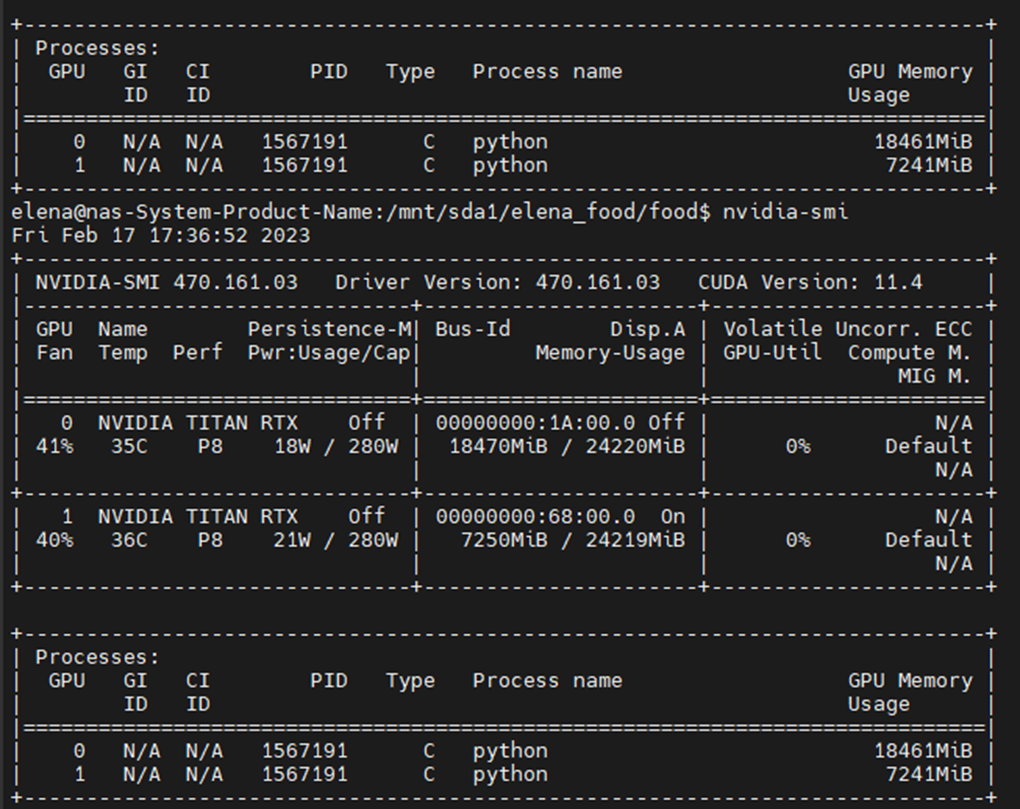Click PID 1567191 for GPU 0 in bottom table
This screenshot has height=809, width=1020.
(x=304, y=750)
